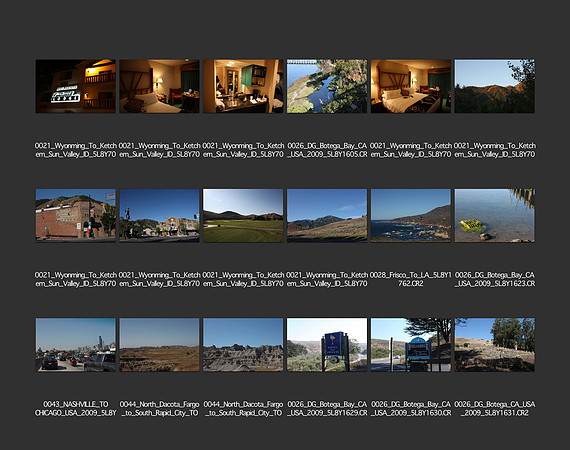Select the blue park sign on posts thumbnail
Image resolution: width=570 pixels, height=450 pixels.
[327, 345]
